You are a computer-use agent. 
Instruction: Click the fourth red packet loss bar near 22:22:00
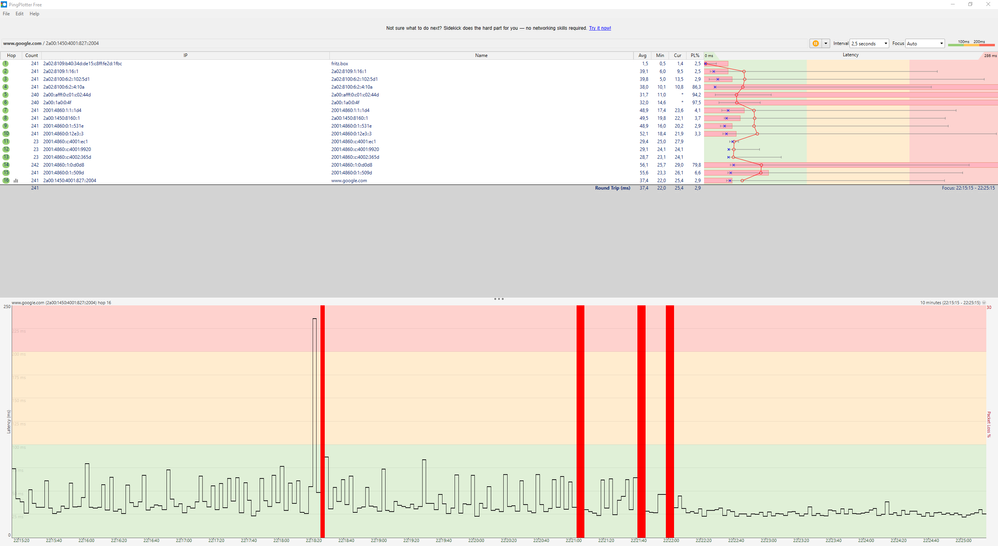(x=670, y=421)
